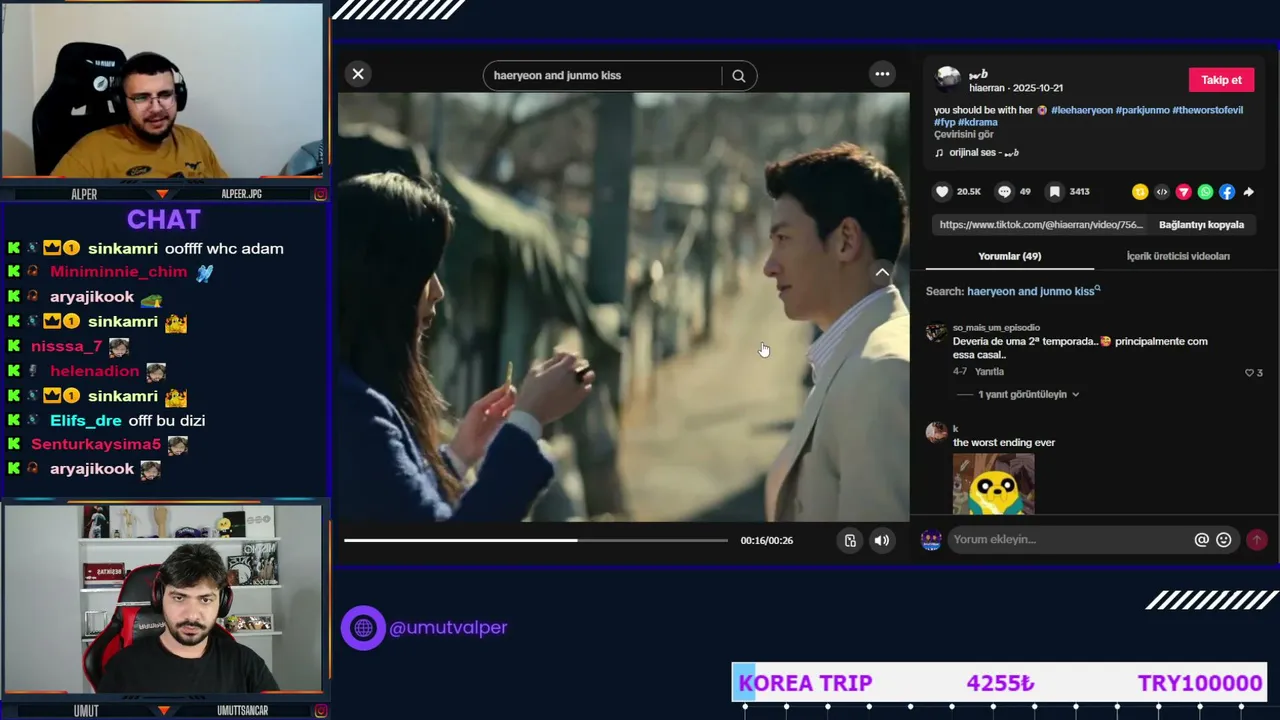Switch to 'Yorumlar (49)' tab
This screenshot has height=720, width=1280.
(1009, 257)
